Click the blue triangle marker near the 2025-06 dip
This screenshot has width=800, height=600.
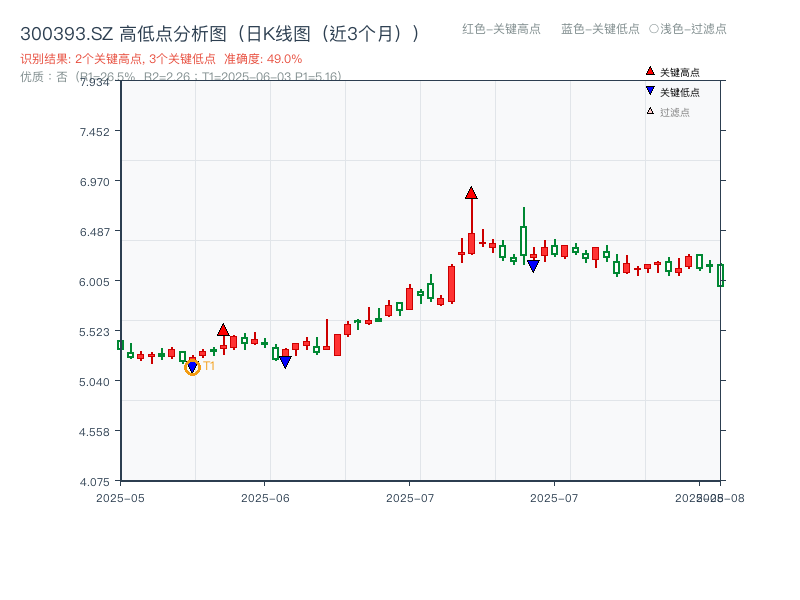pos(287,359)
